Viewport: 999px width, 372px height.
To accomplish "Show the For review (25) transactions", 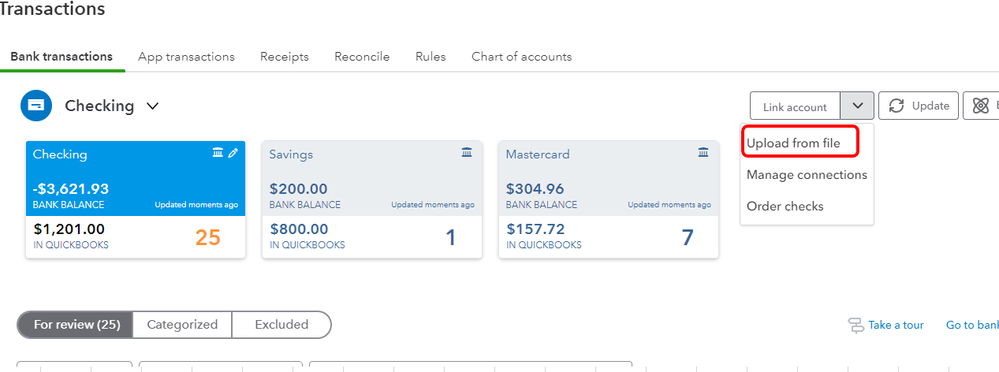I will point(75,325).
